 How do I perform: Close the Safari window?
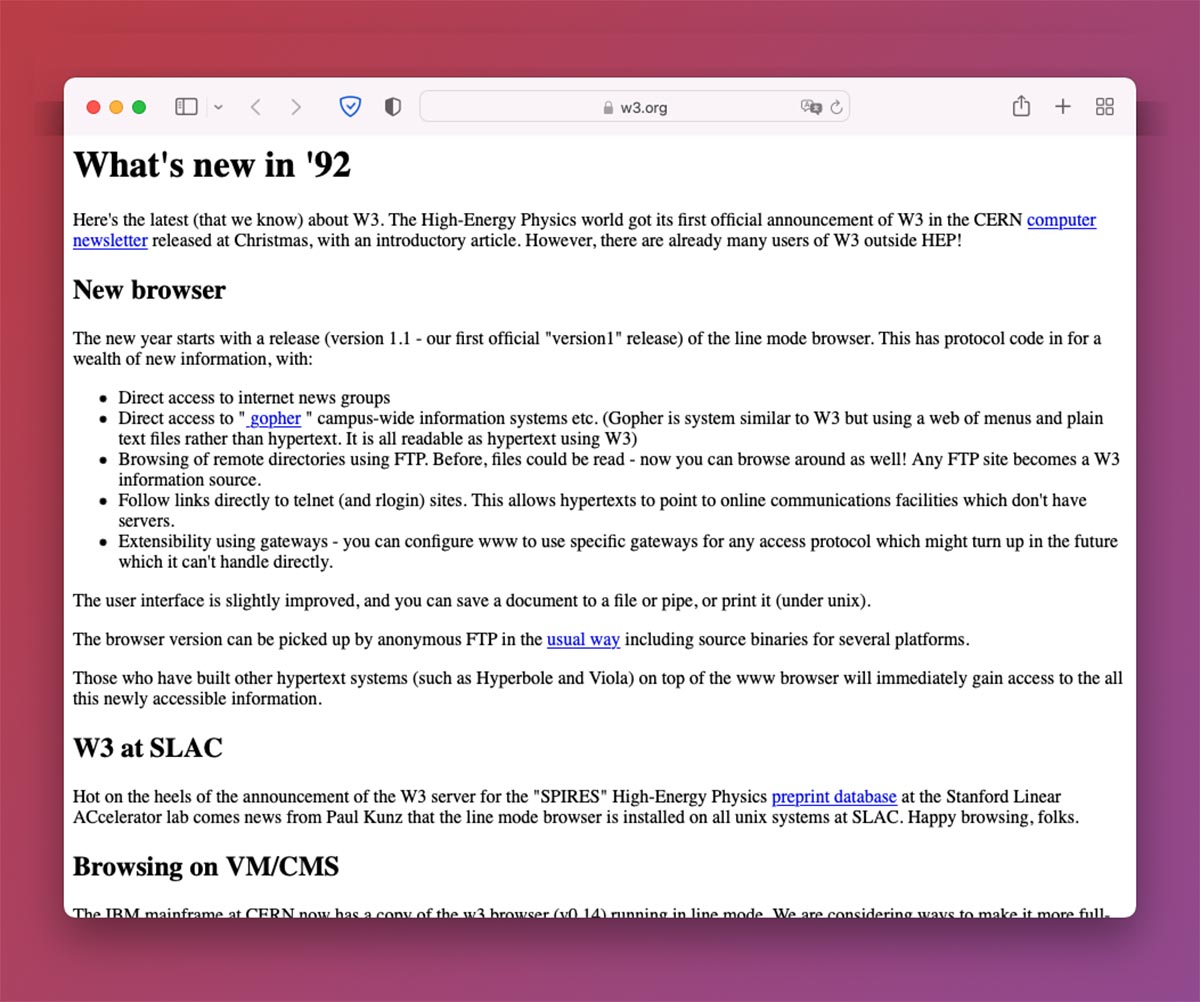pos(94,107)
